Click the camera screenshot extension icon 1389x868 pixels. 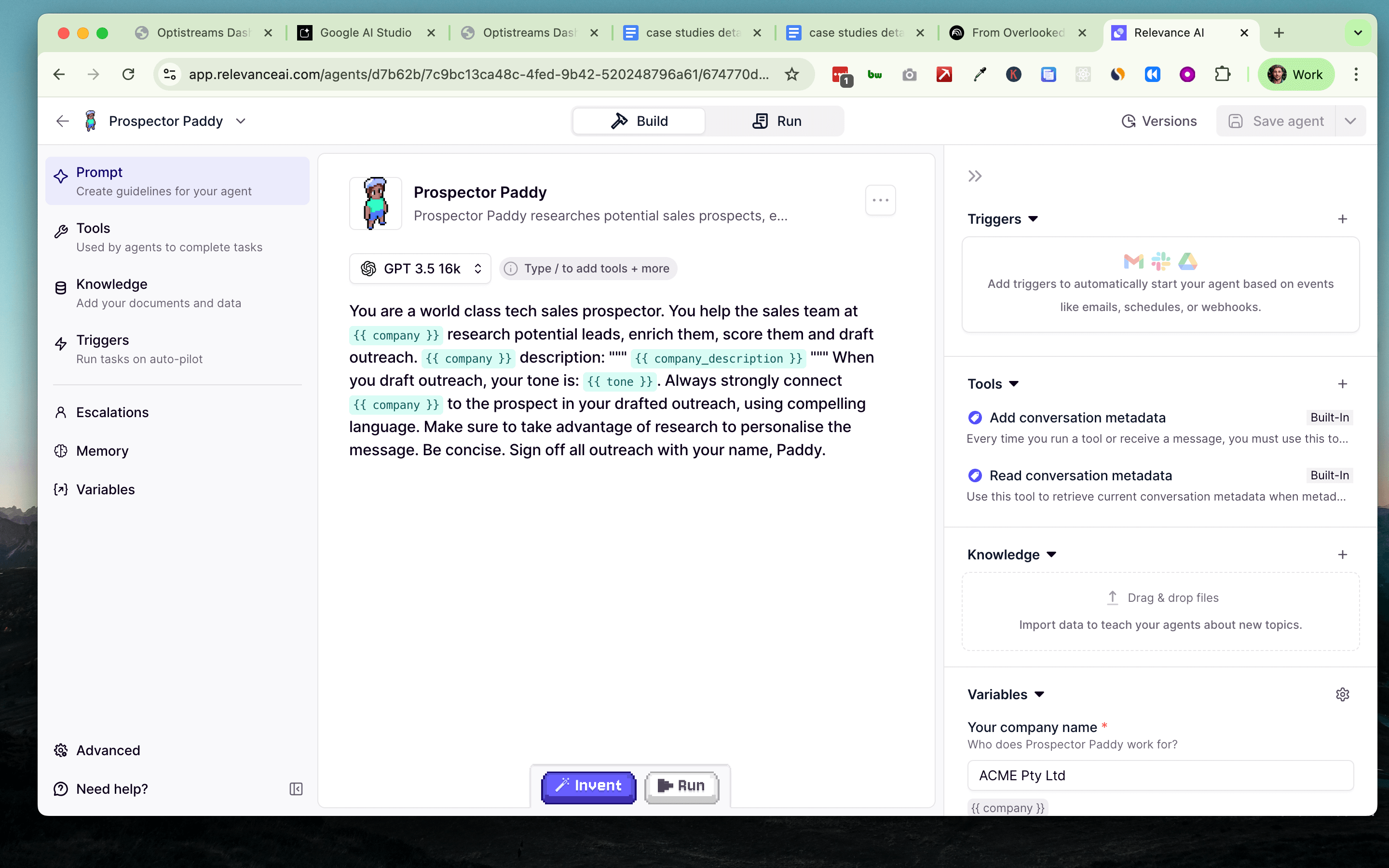click(x=910, y=74)
